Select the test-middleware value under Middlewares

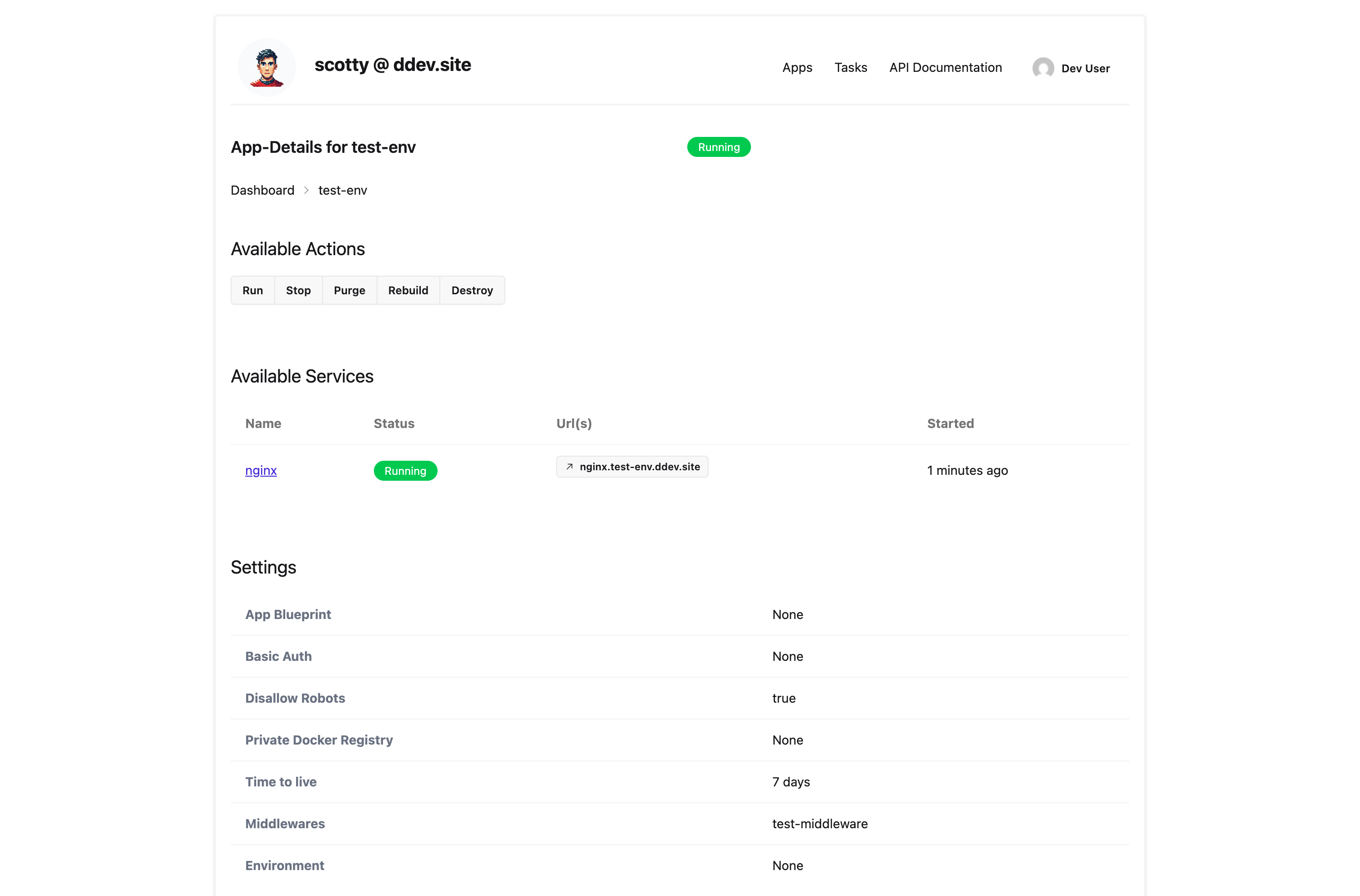point(820,823)
